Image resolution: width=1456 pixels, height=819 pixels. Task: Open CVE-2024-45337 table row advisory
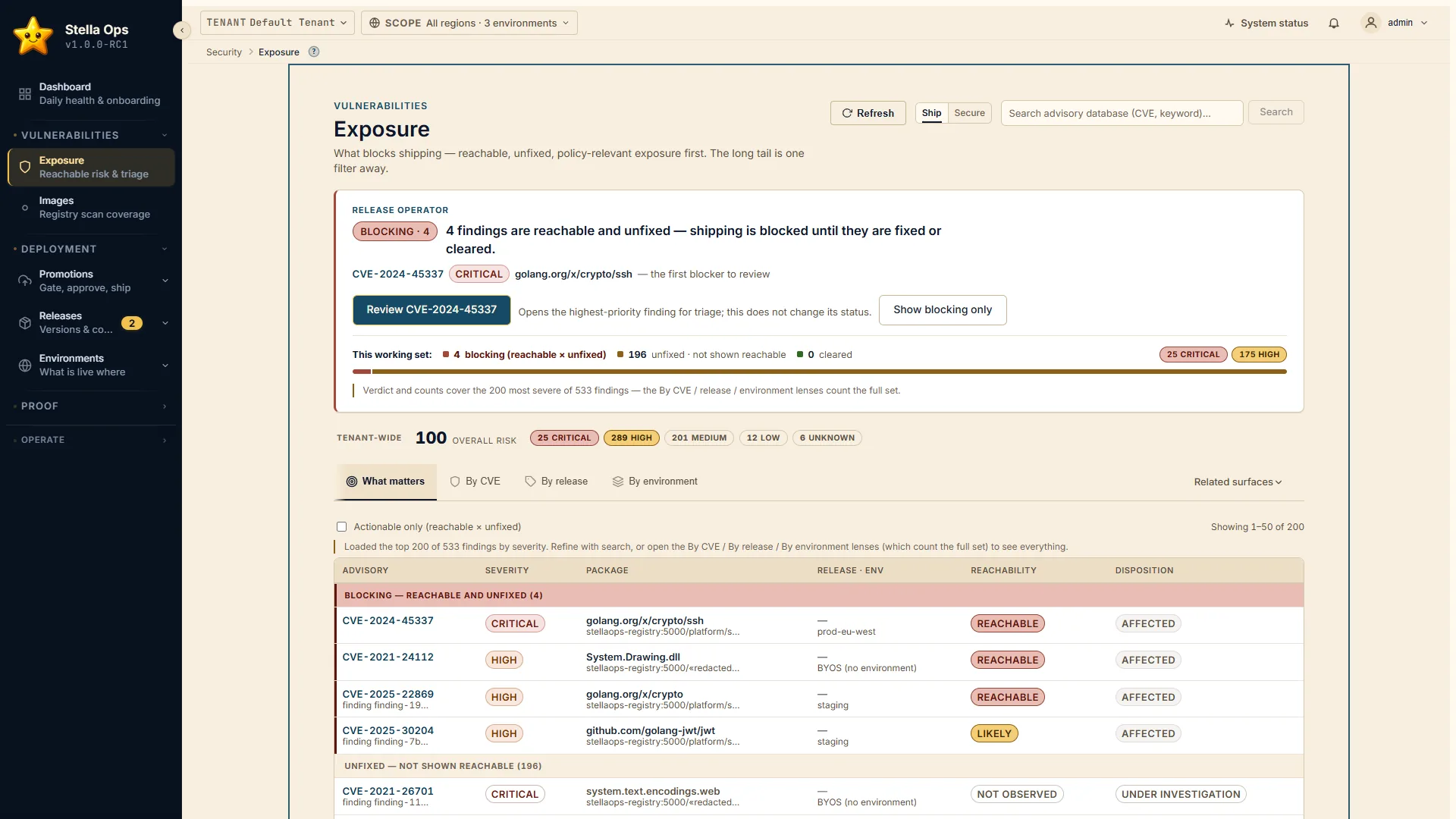pyautogui.click(x=388, y=621)
